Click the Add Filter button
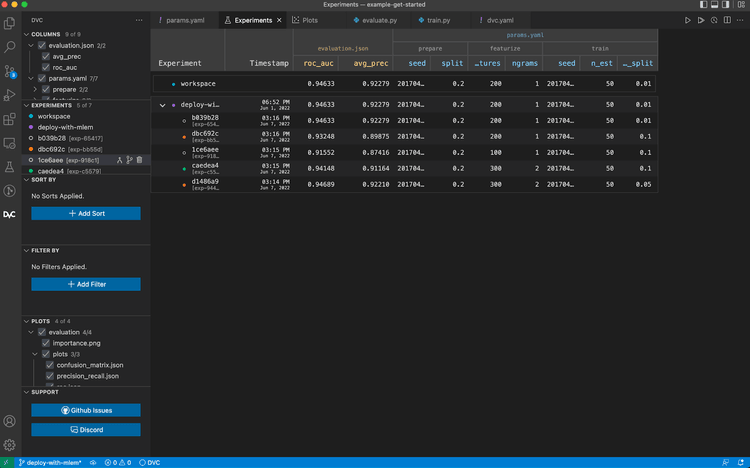750x468 pixels. [86, 284]
